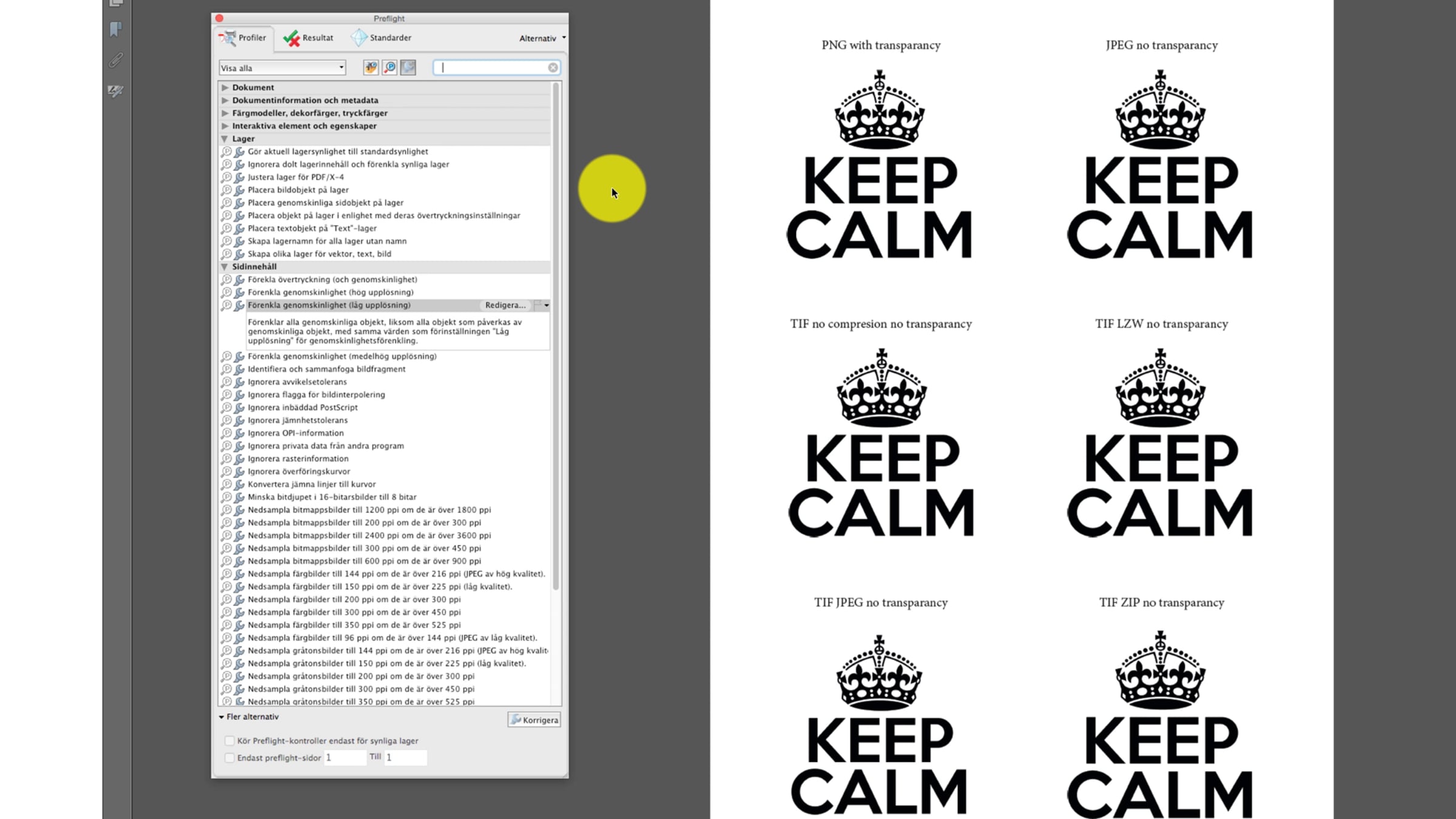The image size is (1456, 819).
Task: Click the start page number field
Action: pyautogui.click(x=345, y=758)
